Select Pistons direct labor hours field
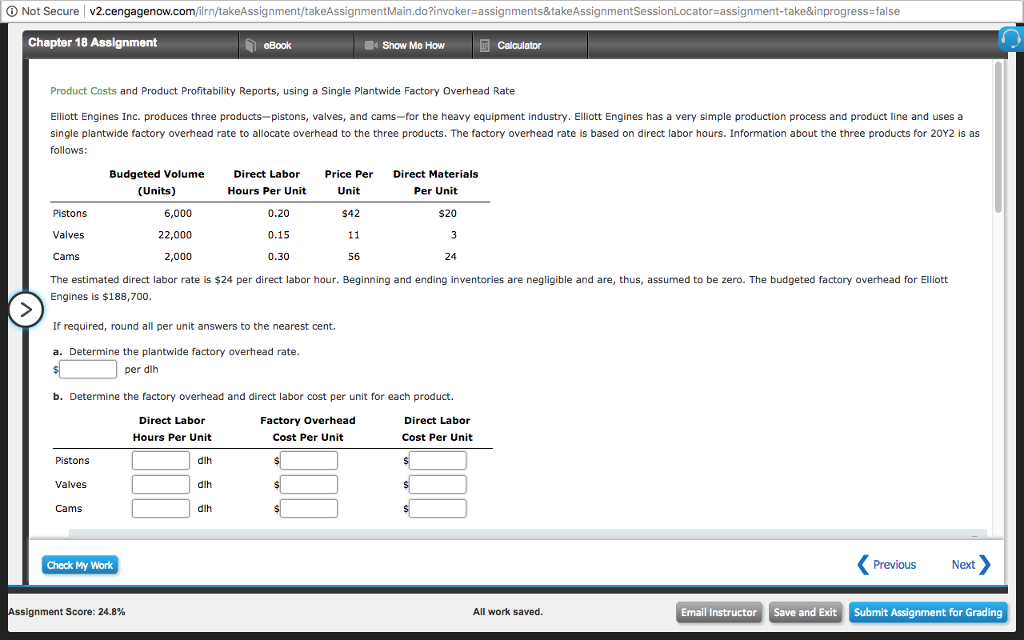The height and width of the screenshot is (640, 1024). pyautogui.click(x=160, y=461)
